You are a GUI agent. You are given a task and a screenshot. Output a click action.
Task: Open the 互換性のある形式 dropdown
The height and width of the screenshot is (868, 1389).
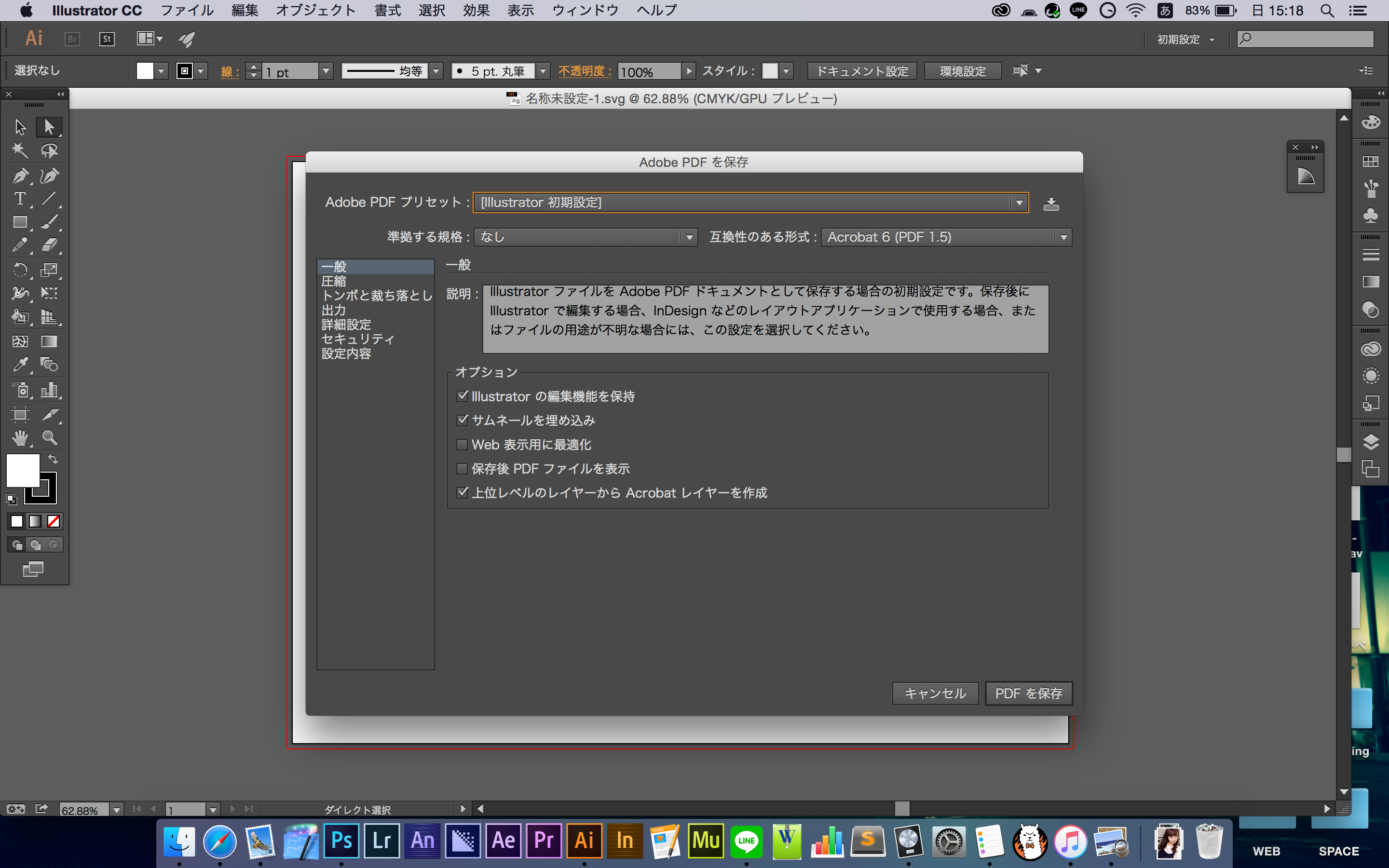tap(946, 237)
